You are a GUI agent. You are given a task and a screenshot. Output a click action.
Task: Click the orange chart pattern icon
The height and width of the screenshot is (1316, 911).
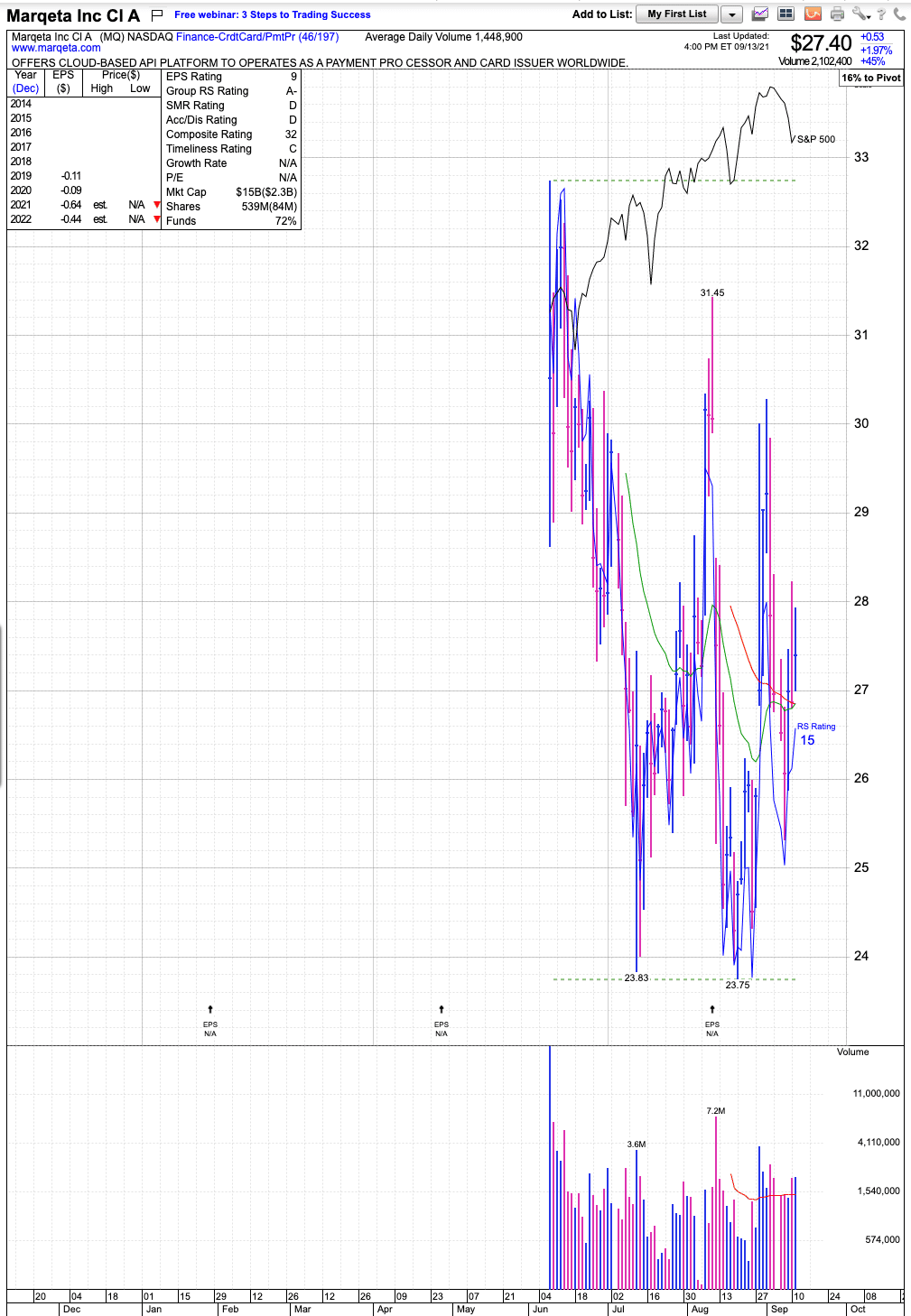813,14
